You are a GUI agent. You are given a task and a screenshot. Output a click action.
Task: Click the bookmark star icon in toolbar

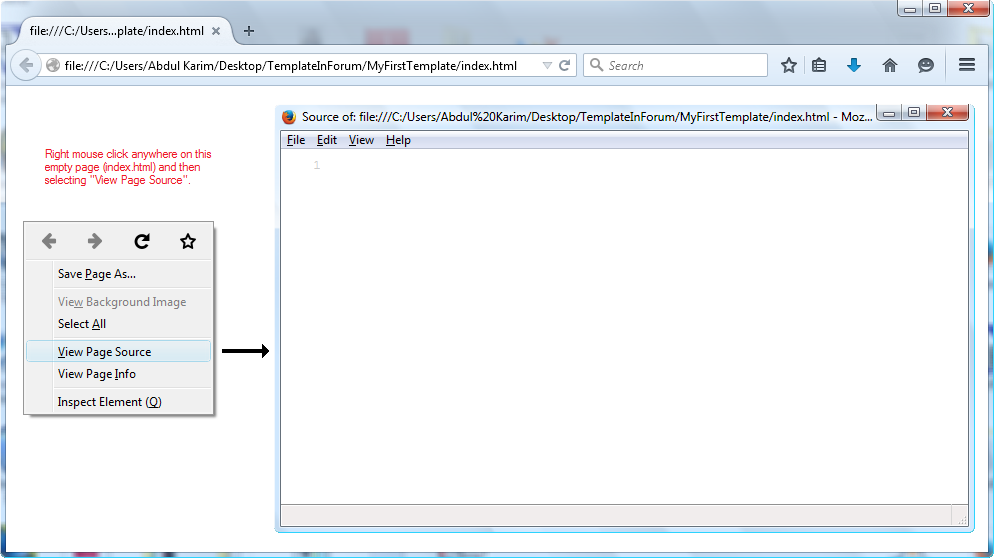tap(789, 65)
